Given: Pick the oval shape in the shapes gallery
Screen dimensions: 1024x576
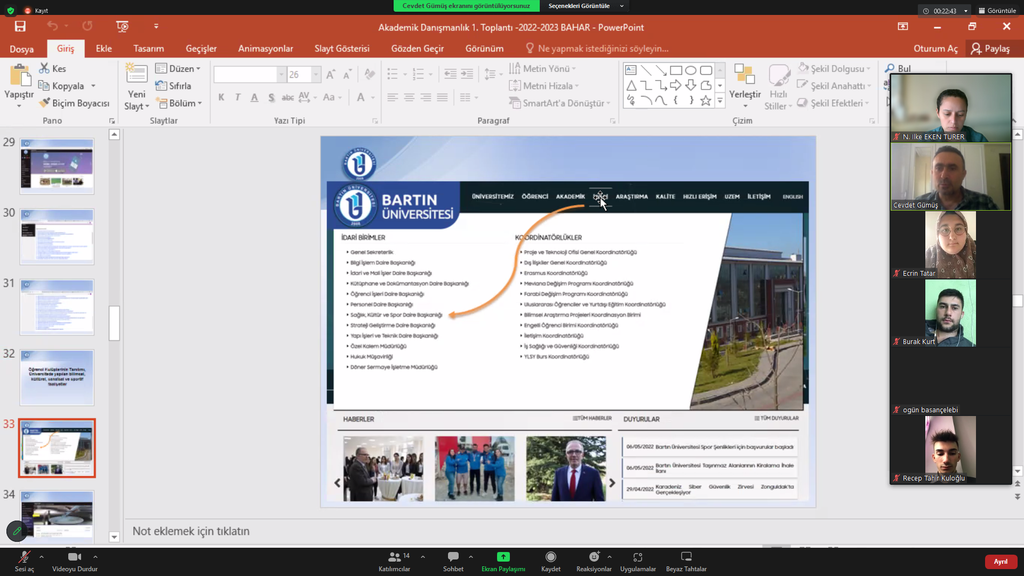Looking at the screenshot, I should (691, 70).
